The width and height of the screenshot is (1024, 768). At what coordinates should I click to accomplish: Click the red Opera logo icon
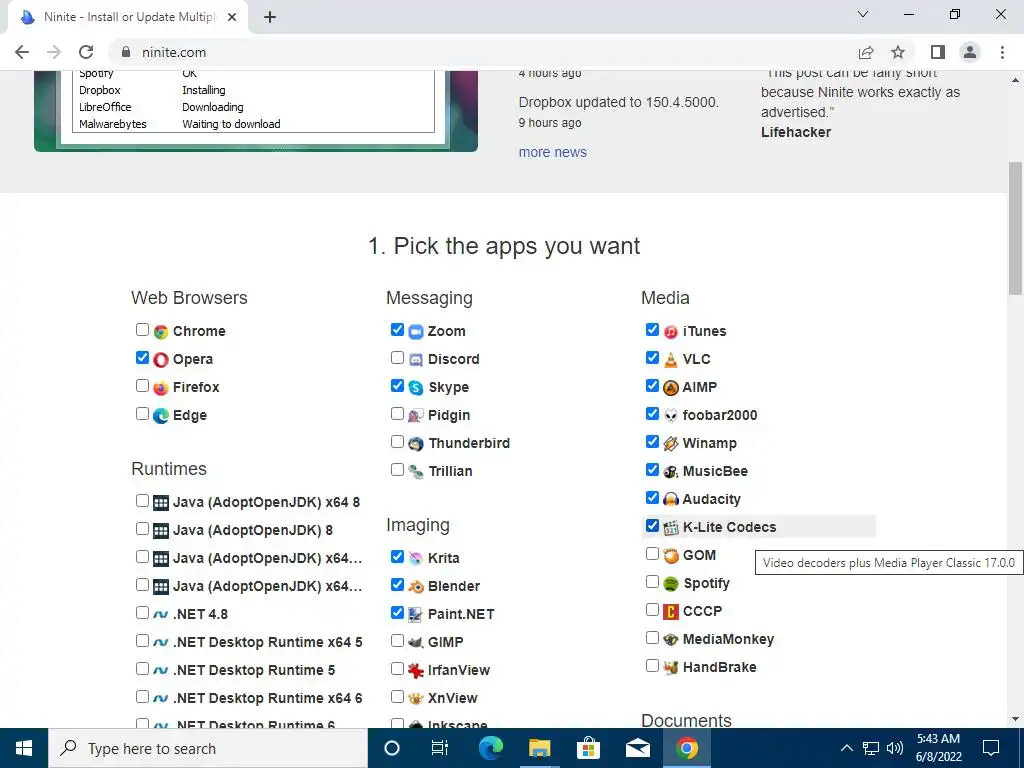(161, 360)
